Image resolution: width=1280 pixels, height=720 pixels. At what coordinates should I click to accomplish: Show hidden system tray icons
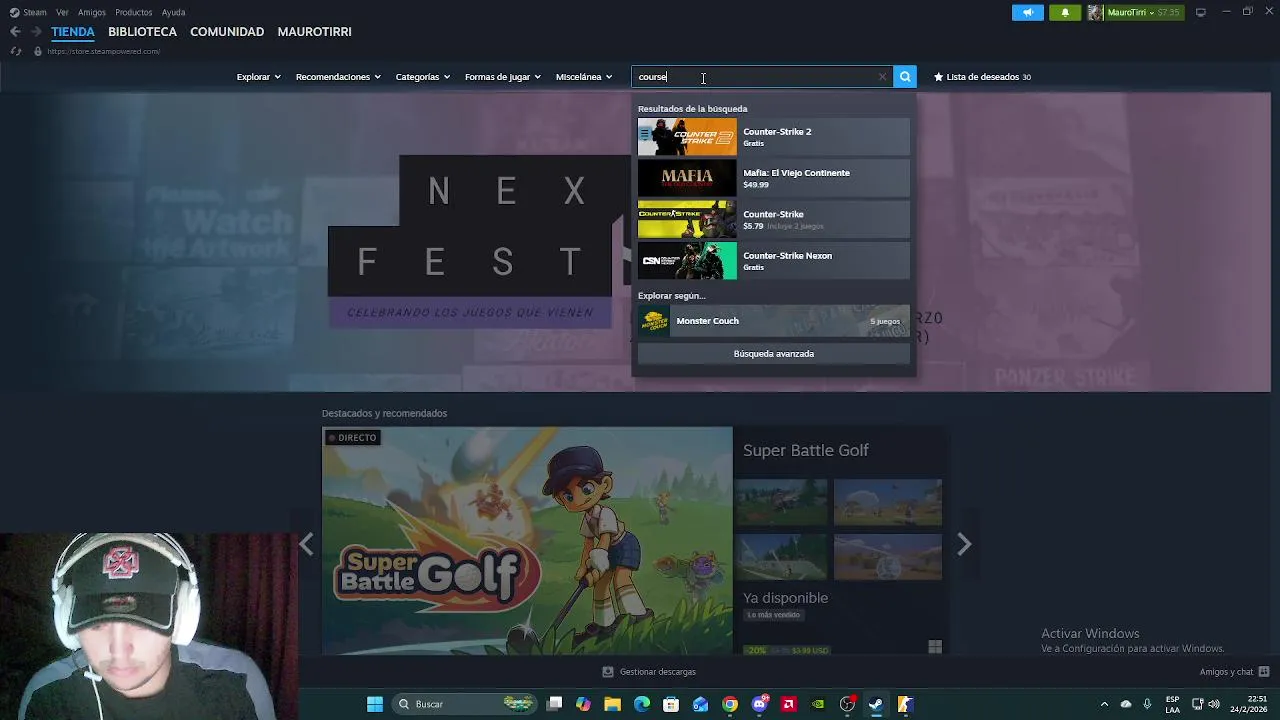(x=1104, y=704)
